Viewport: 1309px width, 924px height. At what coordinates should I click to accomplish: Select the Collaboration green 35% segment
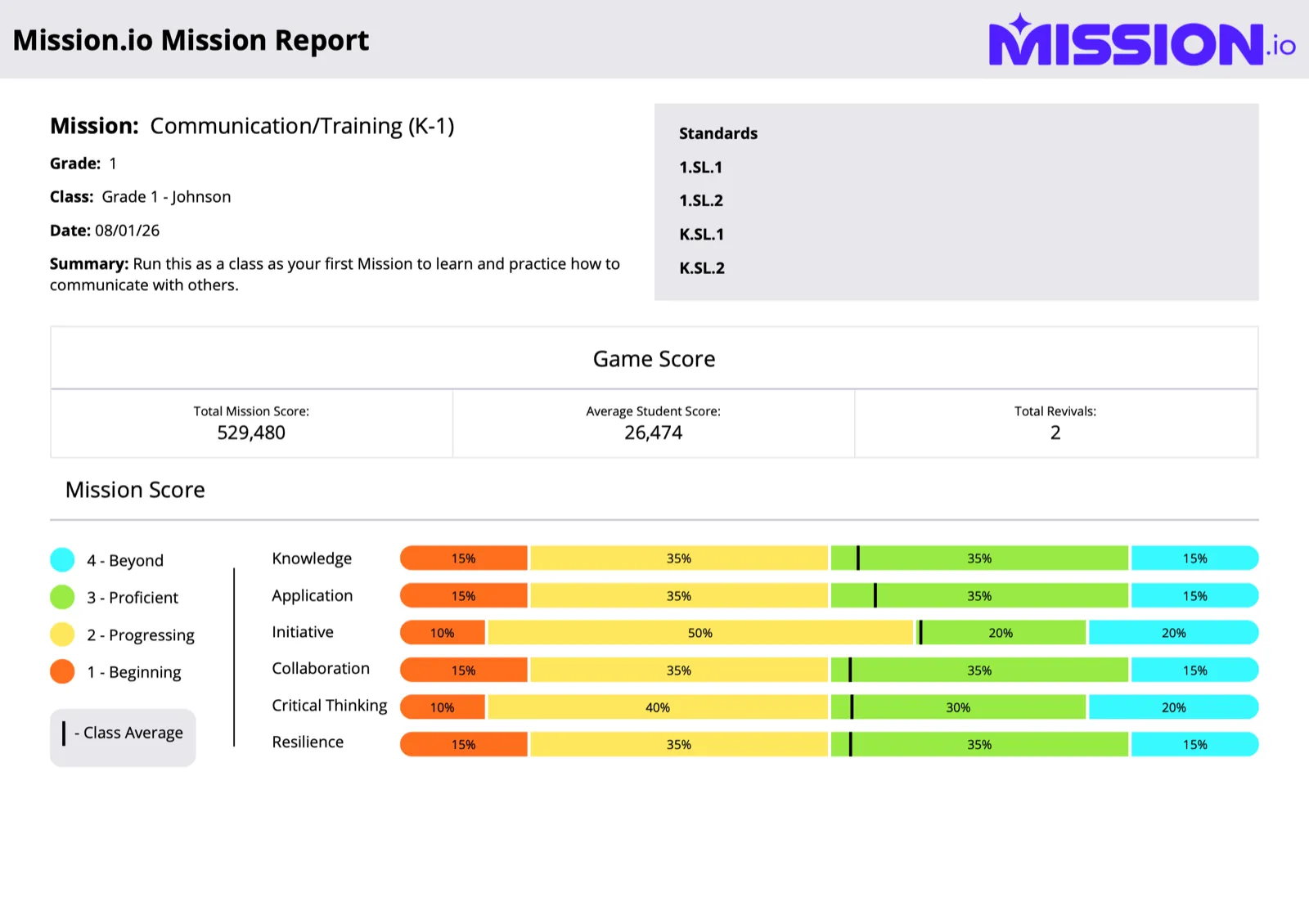tap(979, 671)
